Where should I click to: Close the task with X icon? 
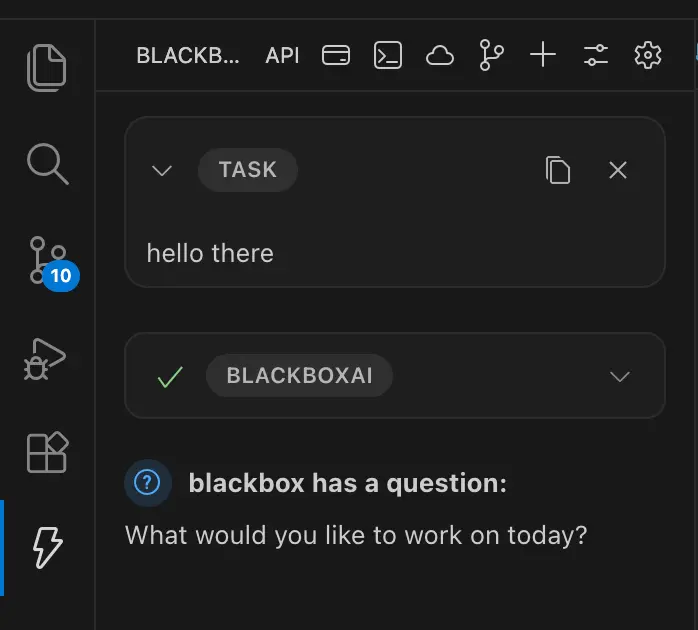click(618, 170)
